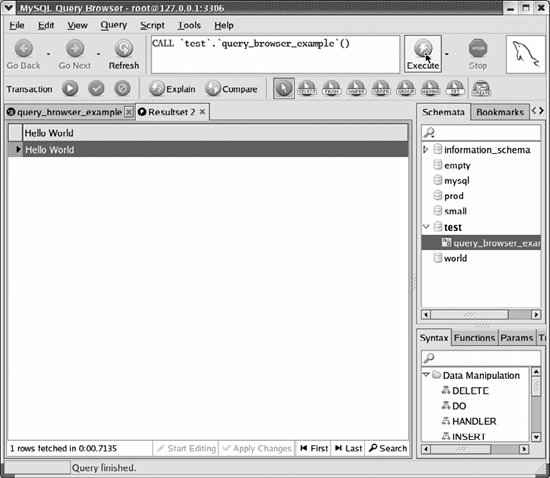Click the schemata search magnifier icon
The height and width of the screenshot is (478, 550).
[429, 133]
